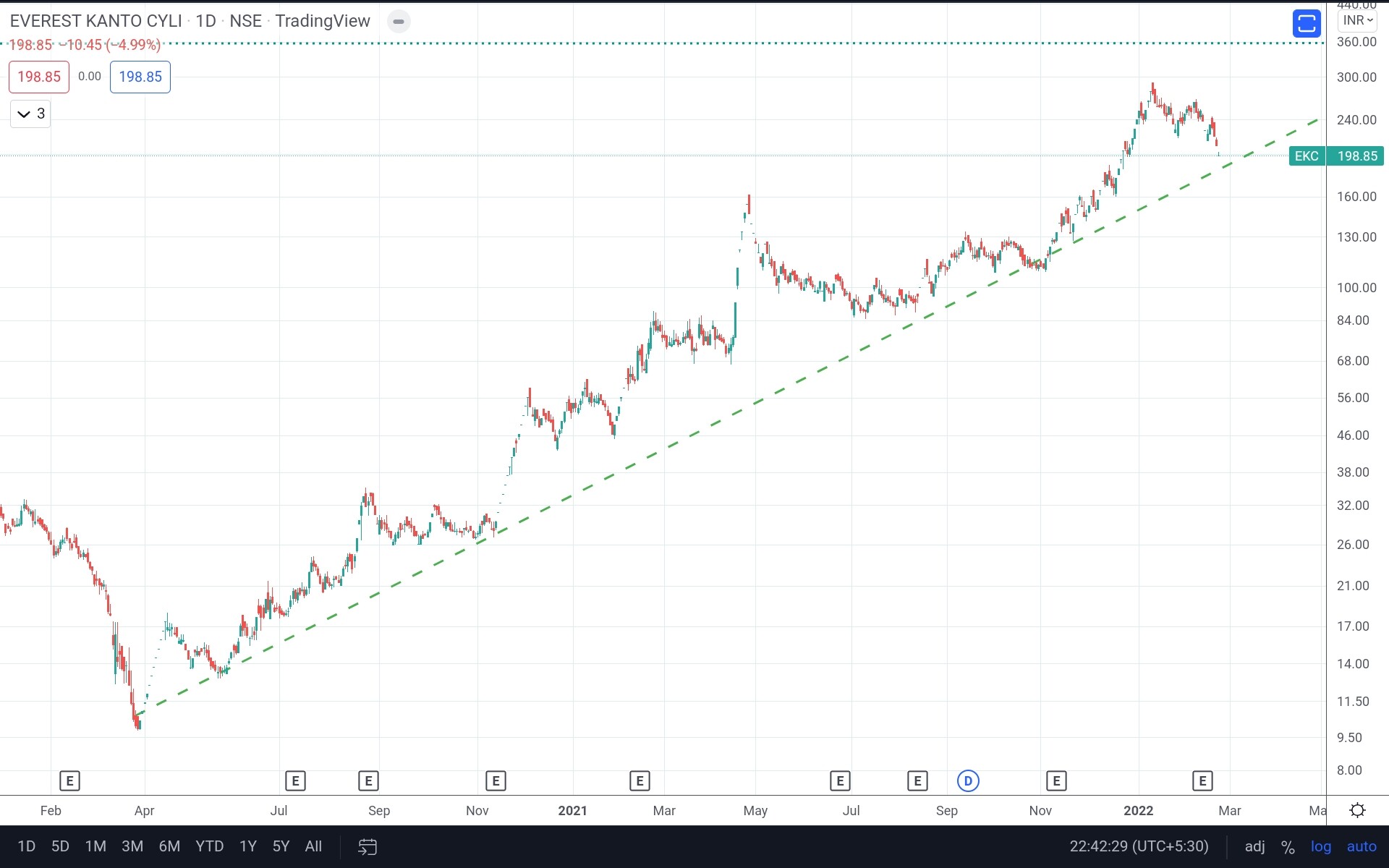The width and height of the screenshot is (1389, 868).
Task: Click the blue 198.85 buy price button
Action: click(x=140, y=77)
